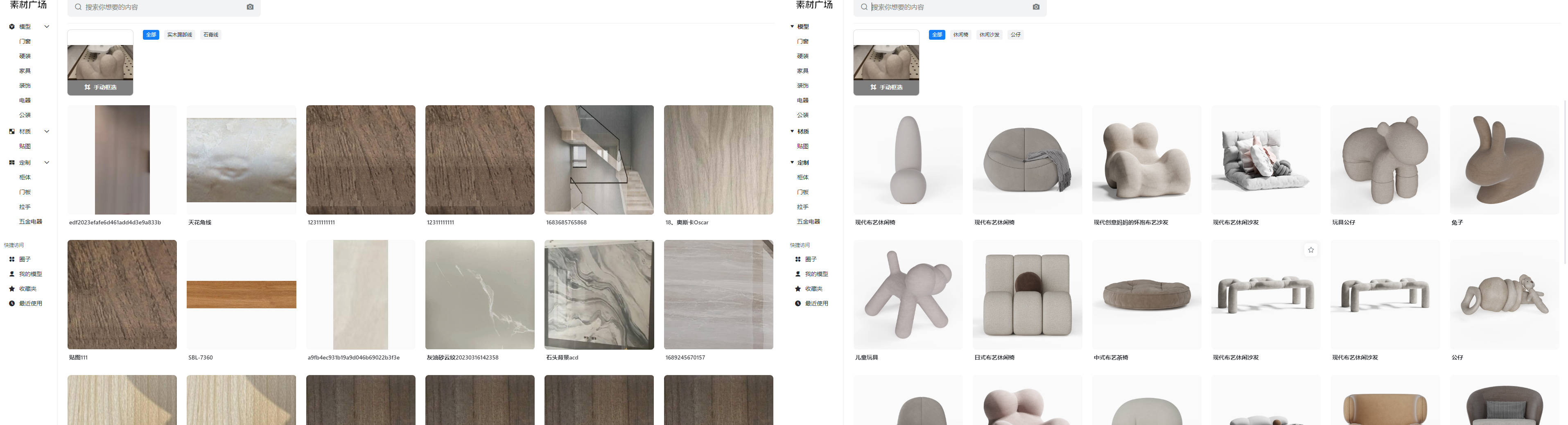
Task: Open the 石头背景acd thumbnail
Action: pyautogui.click(x=599, y=295)
